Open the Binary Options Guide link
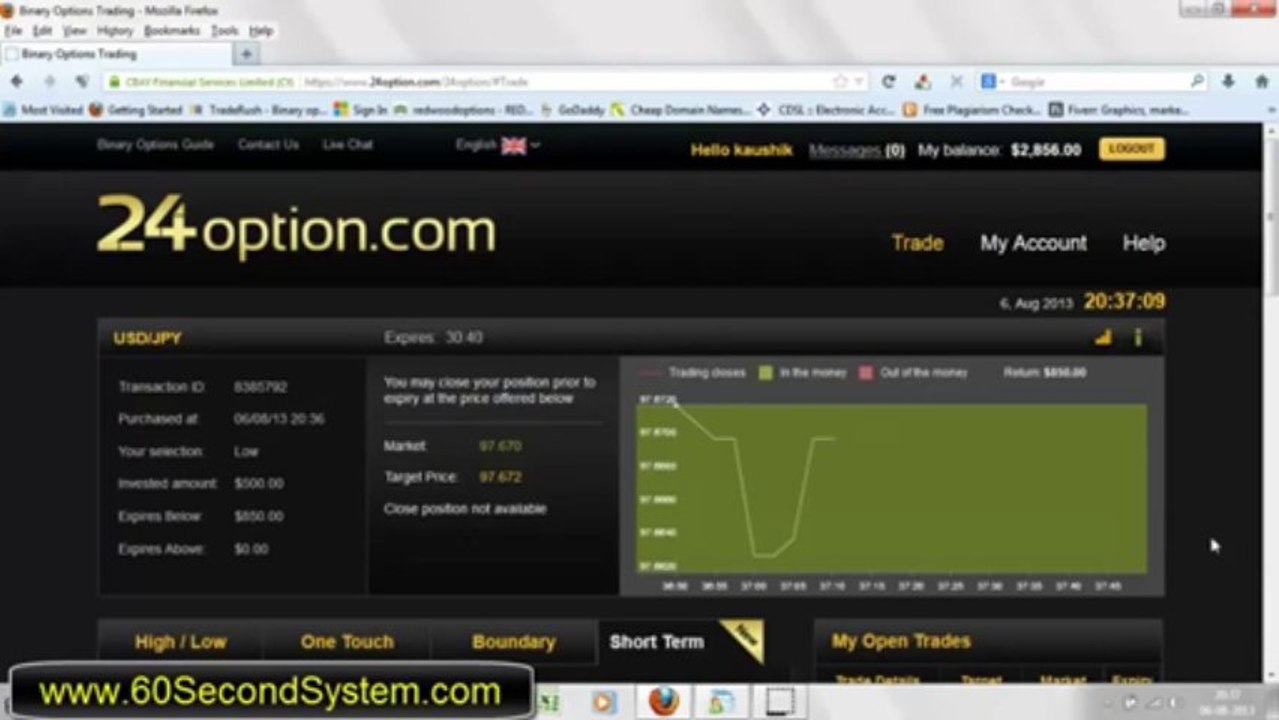 tap(156, 145)
